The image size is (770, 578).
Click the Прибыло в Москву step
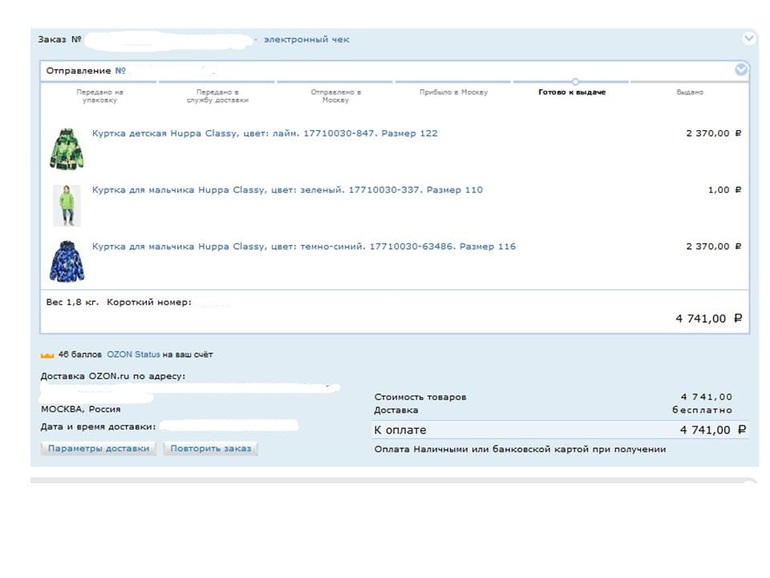point(454,92)
